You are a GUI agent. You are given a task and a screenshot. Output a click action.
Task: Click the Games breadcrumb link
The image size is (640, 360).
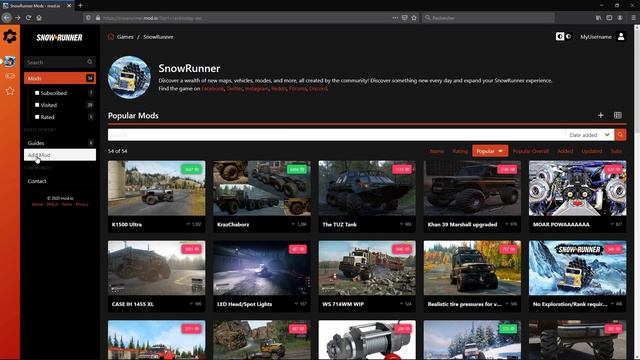pyautogui.click(x=125, y=37)
